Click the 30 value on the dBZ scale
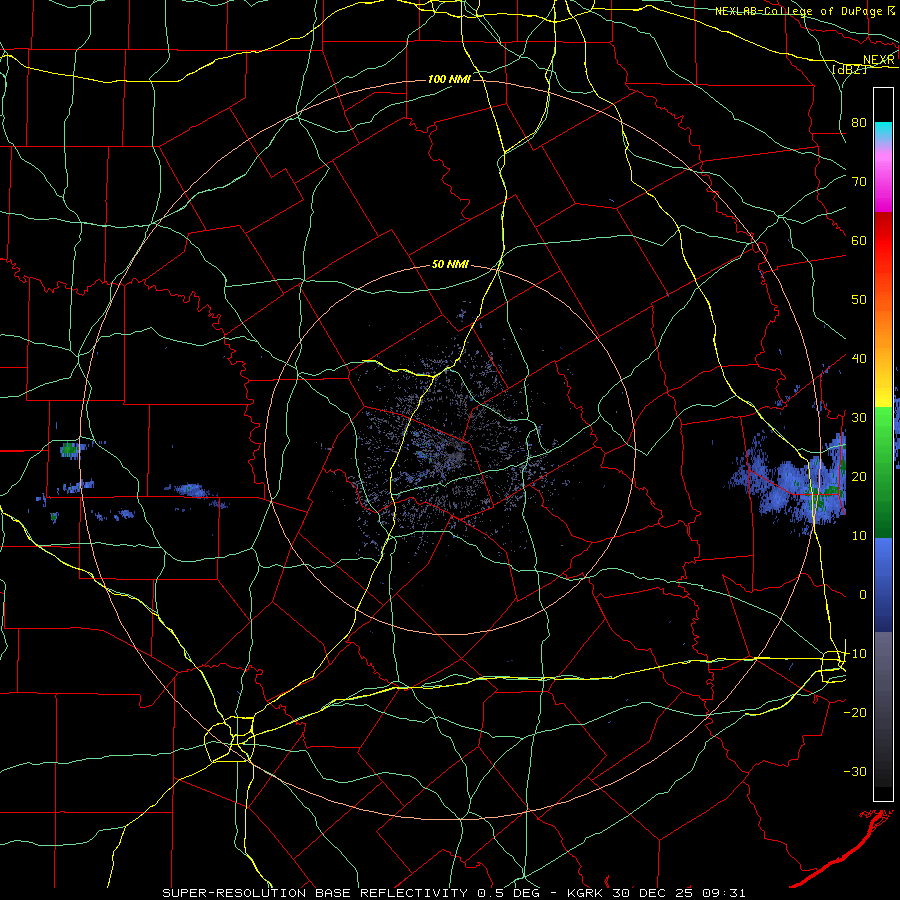The width and height of the screenshot is (900, 900). pos(859,417)
